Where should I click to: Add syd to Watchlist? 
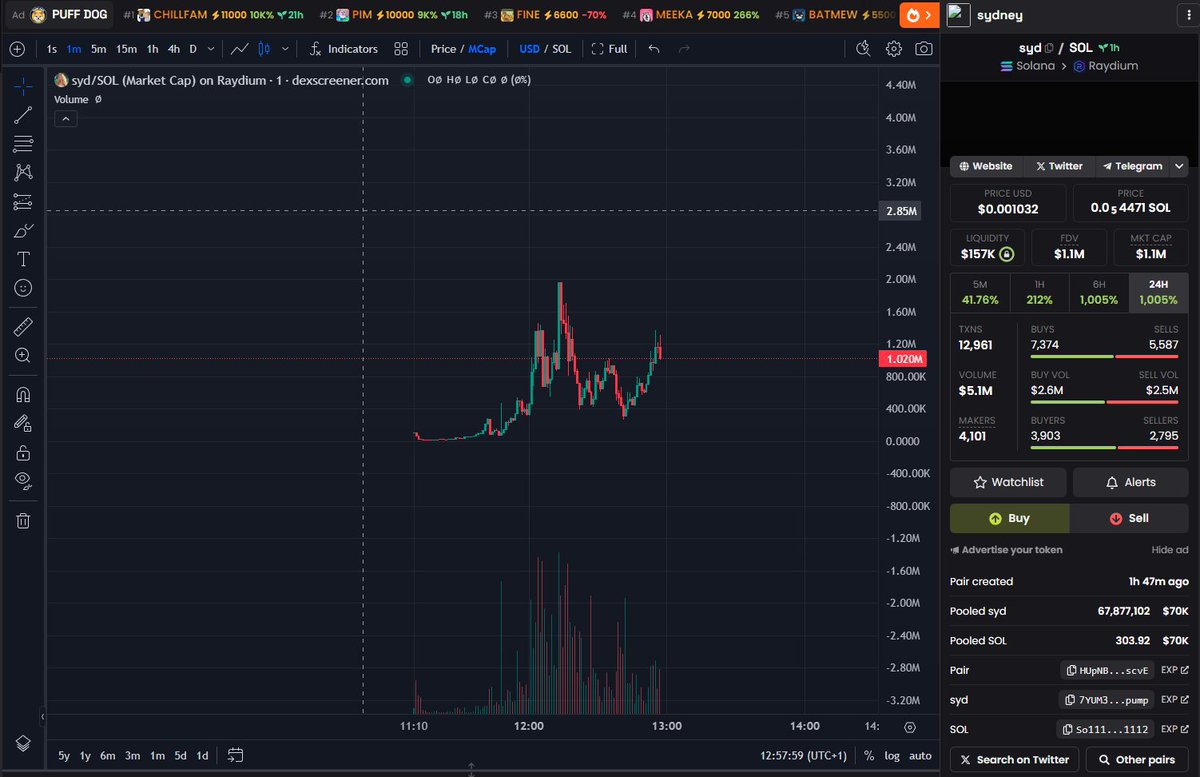tap(1008, 482)
